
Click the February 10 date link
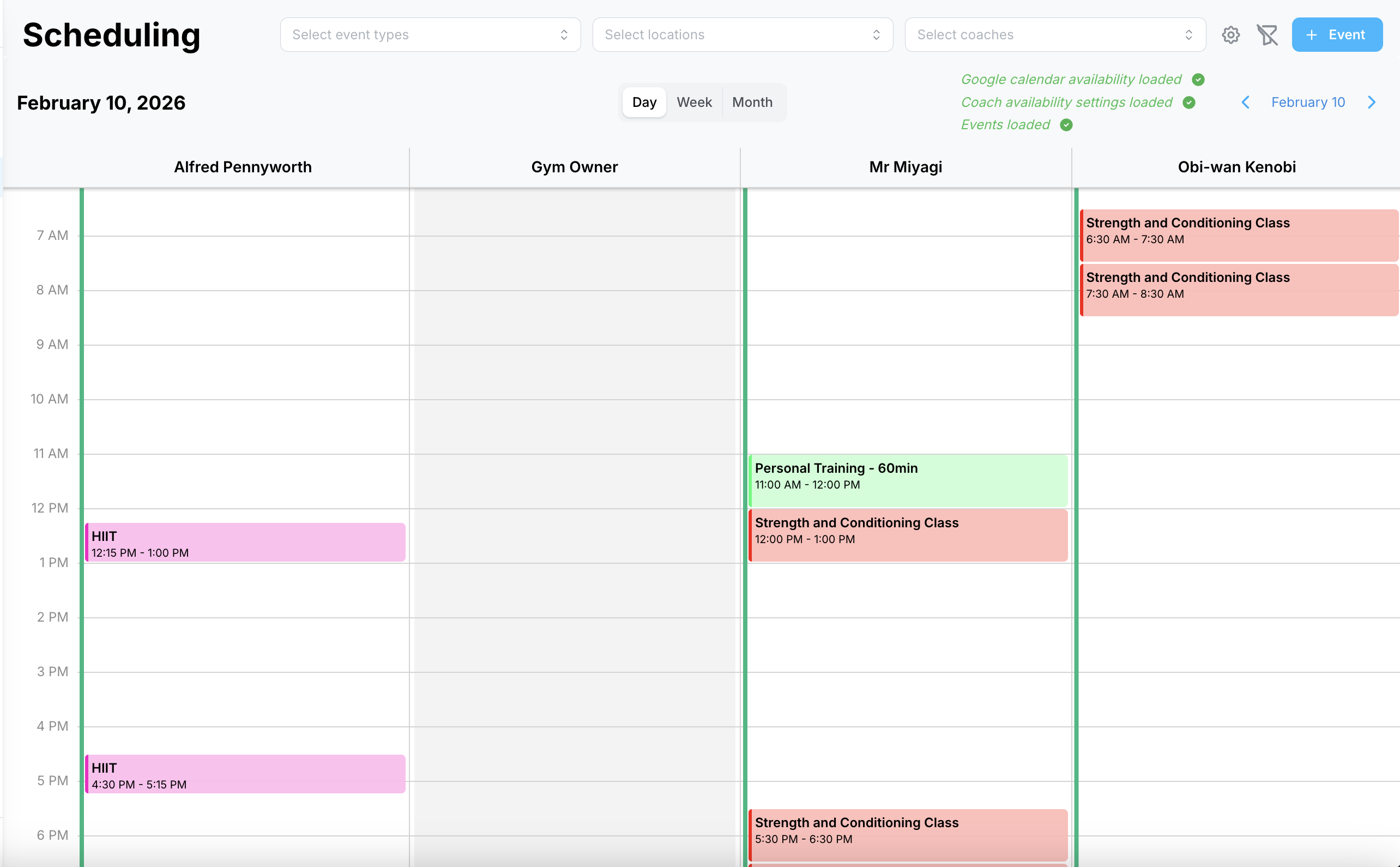[1308, 102]
